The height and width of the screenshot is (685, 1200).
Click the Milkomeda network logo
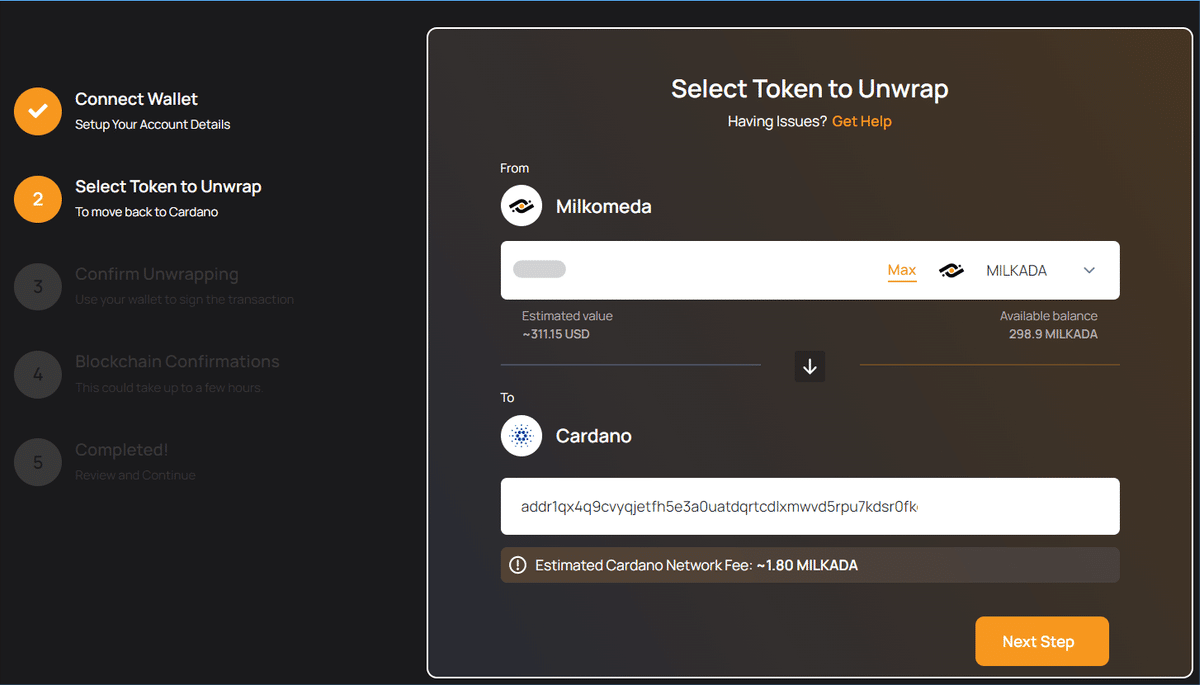tap(521, 207)
